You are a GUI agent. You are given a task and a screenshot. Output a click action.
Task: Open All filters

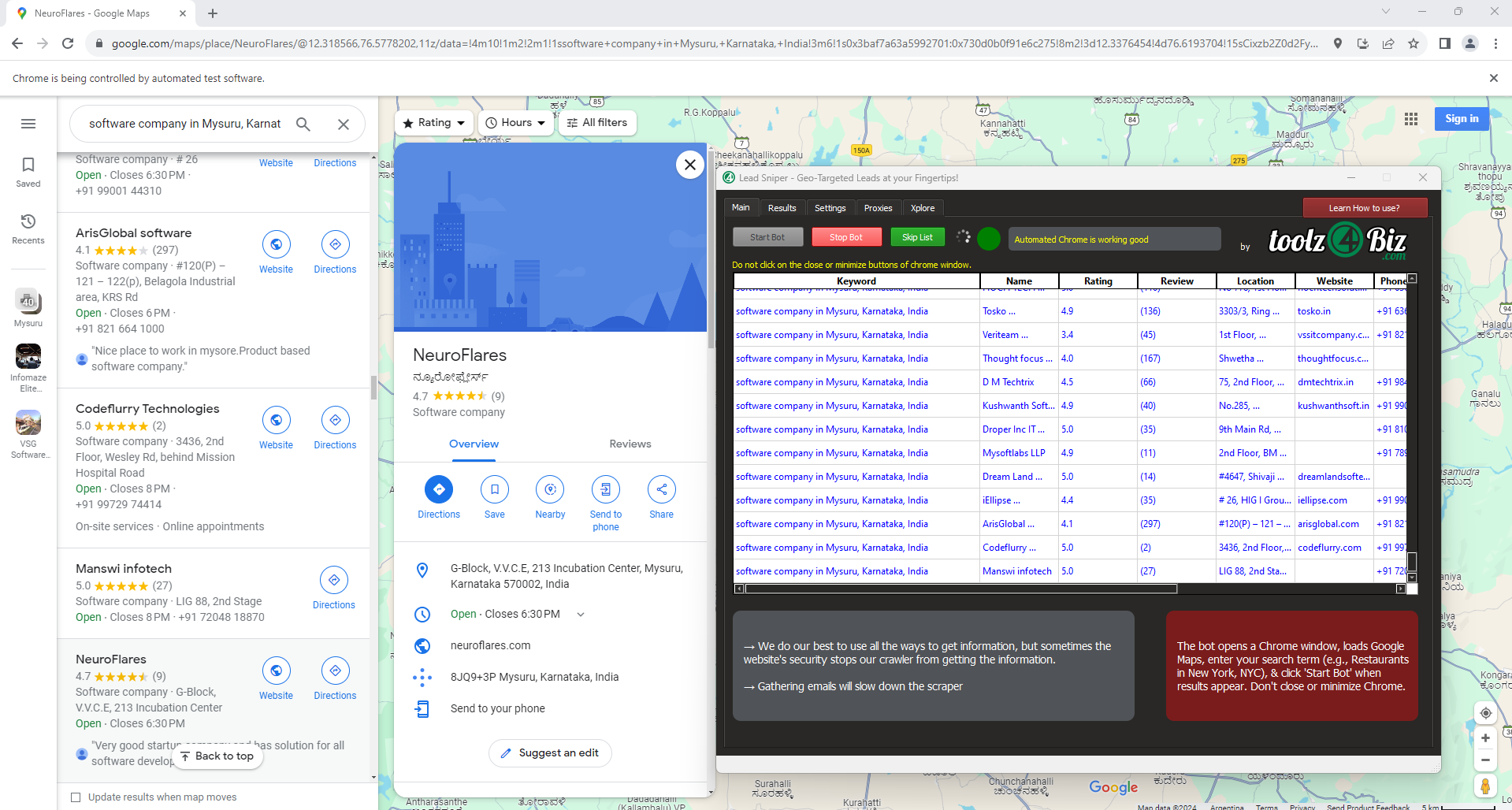598,123
